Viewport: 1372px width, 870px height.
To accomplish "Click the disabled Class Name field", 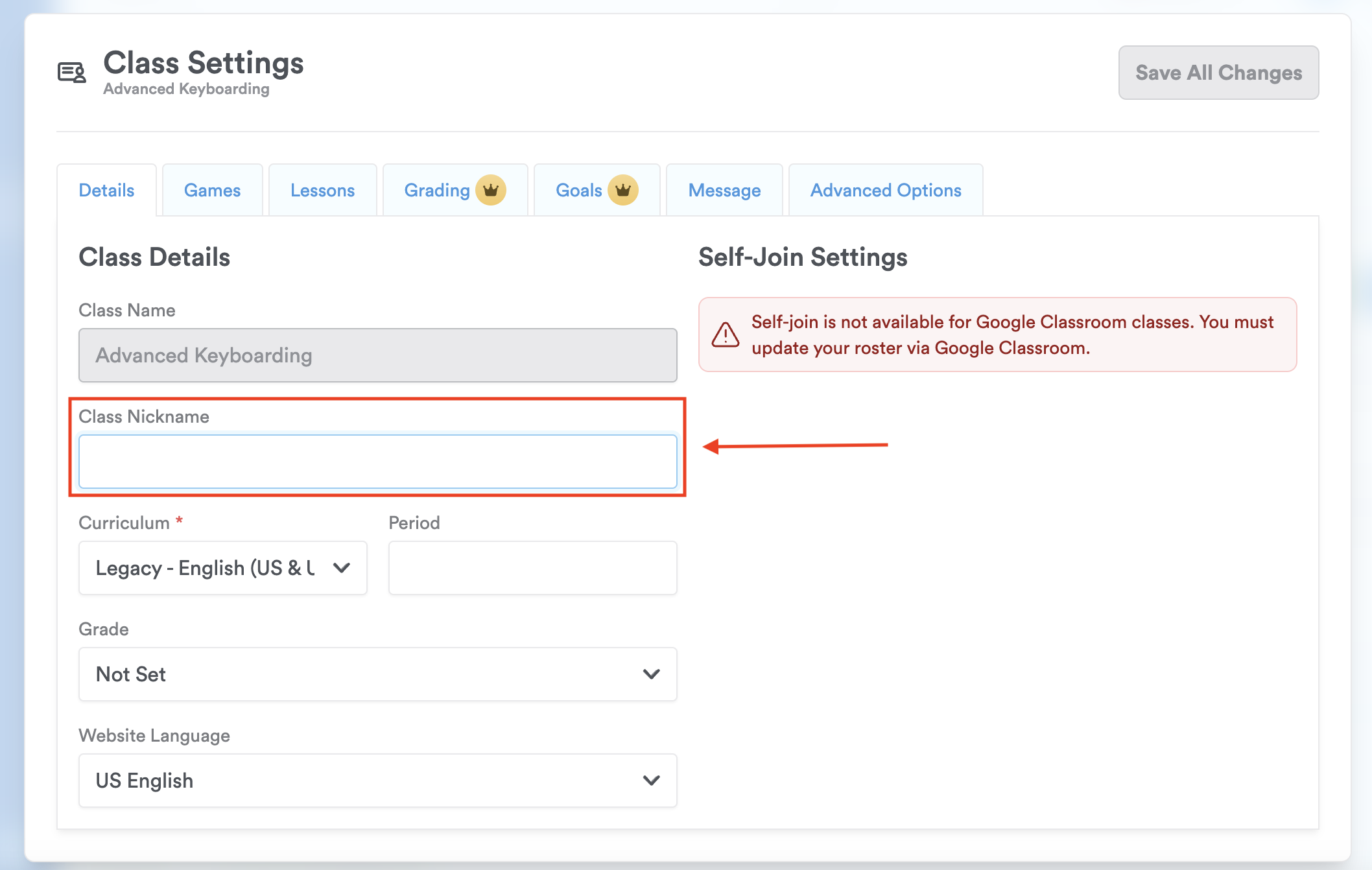I will coord(377,355).
